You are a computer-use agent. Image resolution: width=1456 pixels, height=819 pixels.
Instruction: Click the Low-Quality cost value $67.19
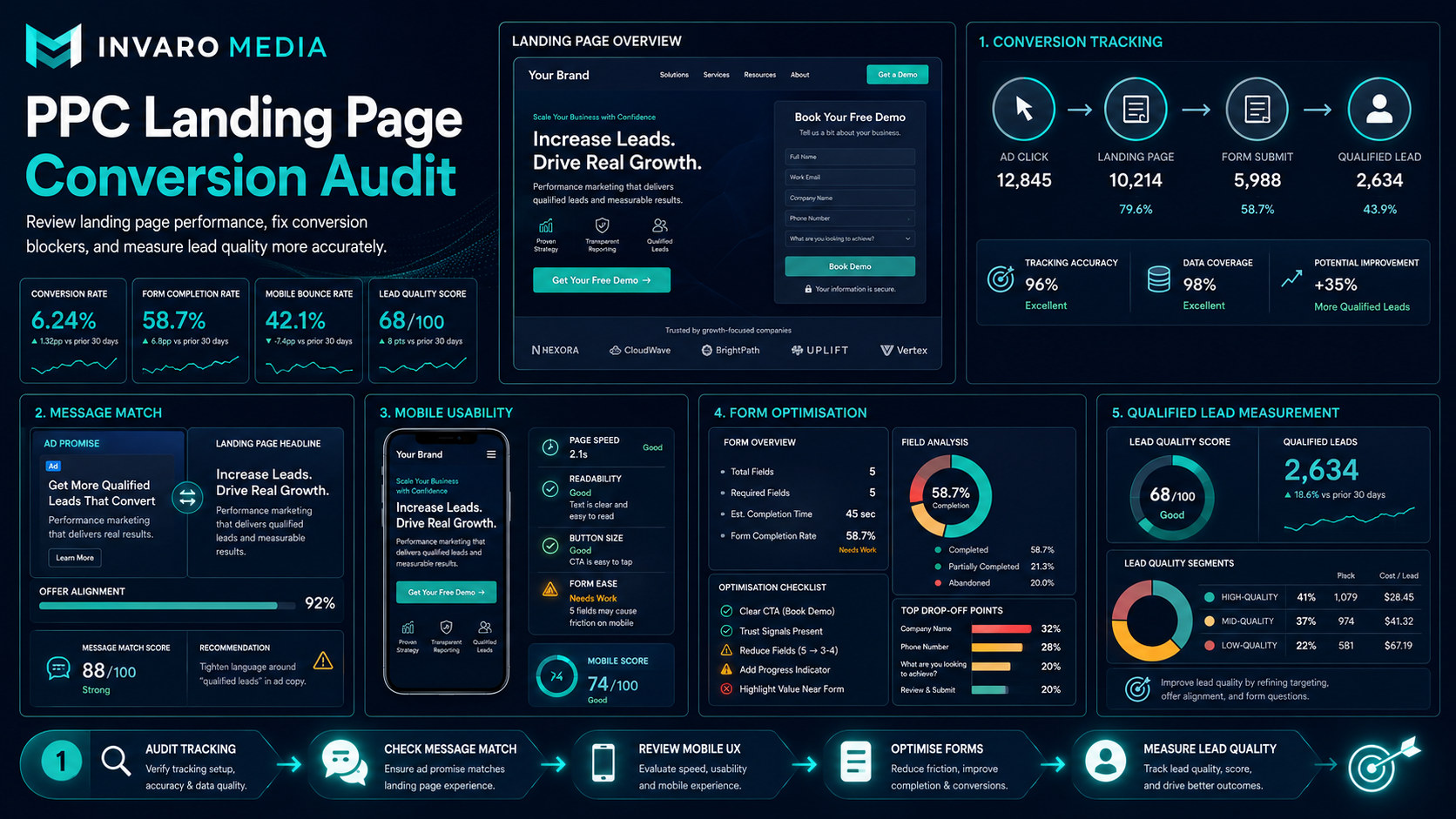[x=1399, y=646]
